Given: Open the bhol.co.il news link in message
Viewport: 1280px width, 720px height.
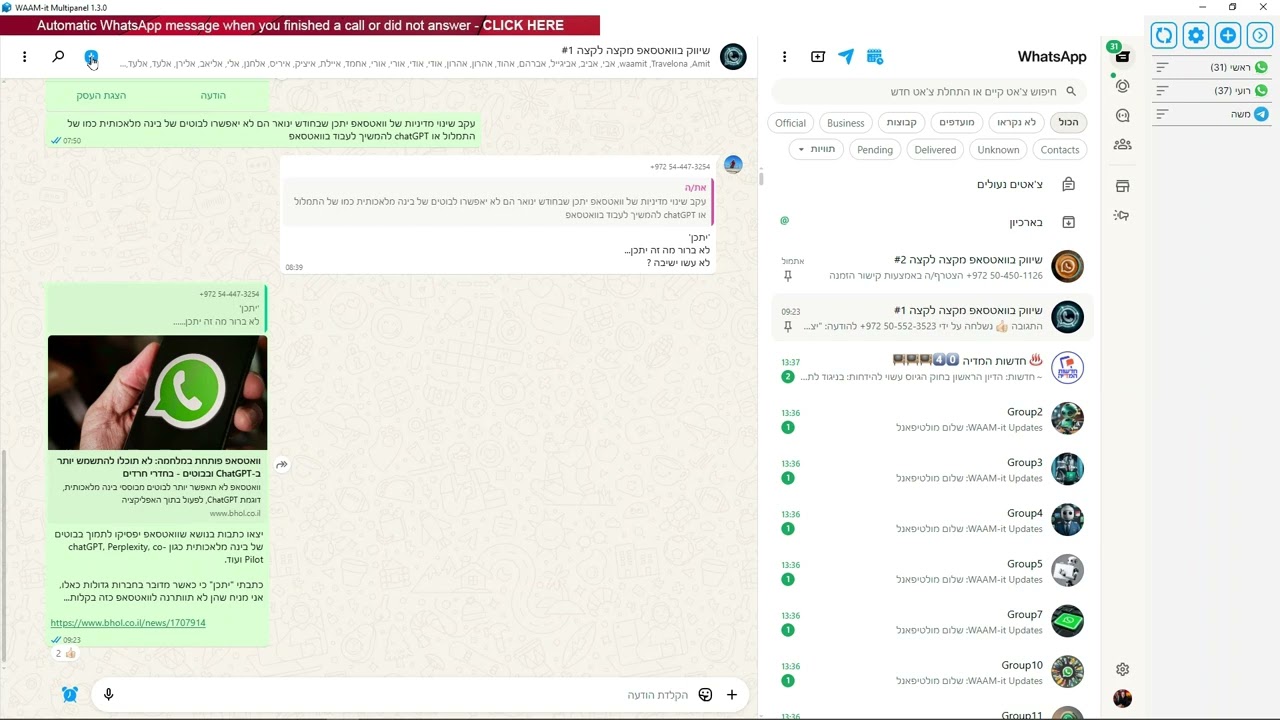Looking at the screenshot, I should pyautogui.click(x=128, y=623).
